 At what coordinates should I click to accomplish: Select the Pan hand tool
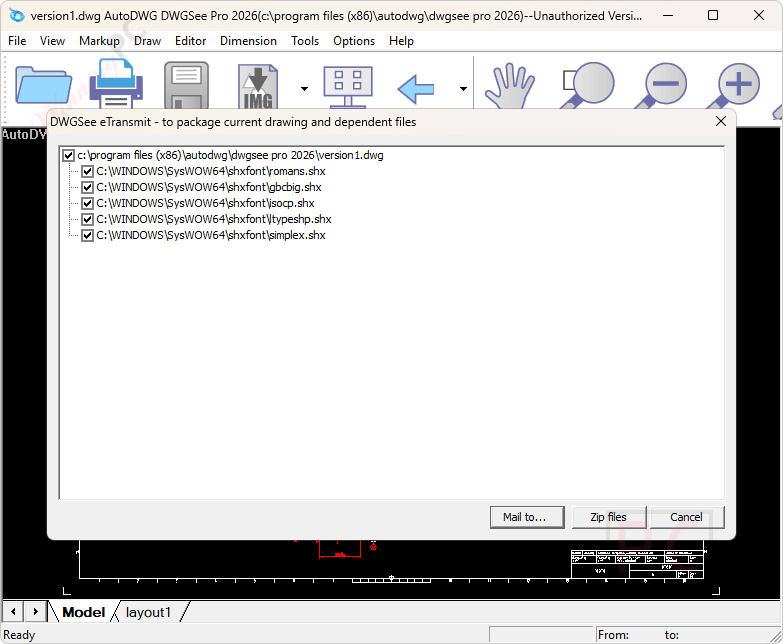coord(510,86)
